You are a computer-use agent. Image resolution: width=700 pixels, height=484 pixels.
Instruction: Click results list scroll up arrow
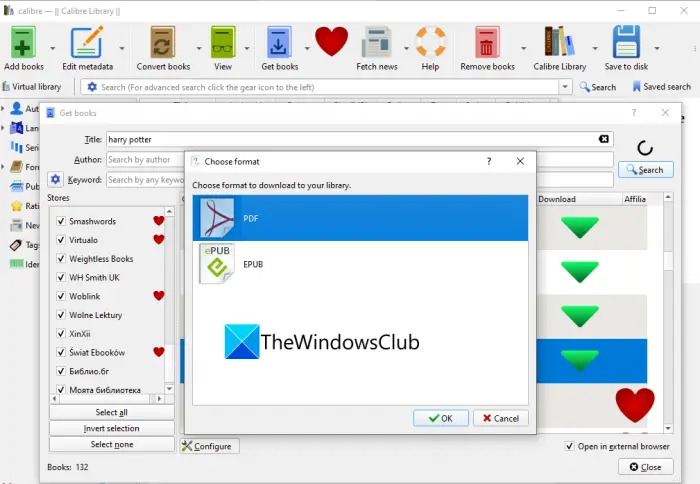[x=668, y=197]
